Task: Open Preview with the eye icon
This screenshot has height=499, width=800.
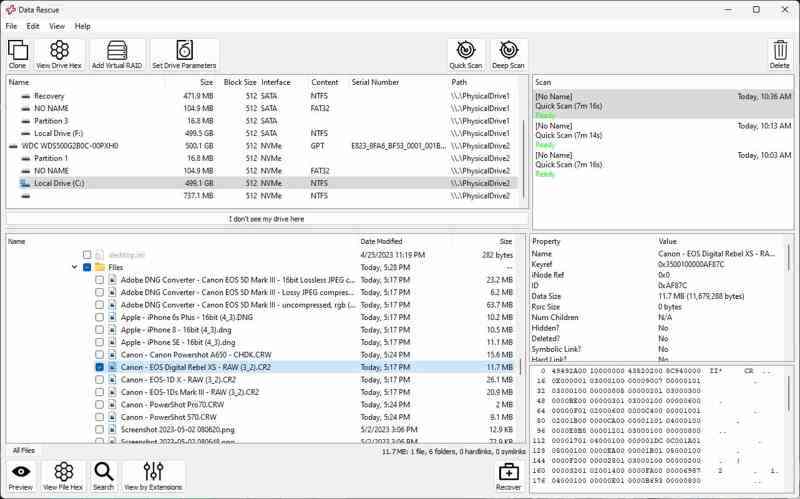Action: coord(21,475)
